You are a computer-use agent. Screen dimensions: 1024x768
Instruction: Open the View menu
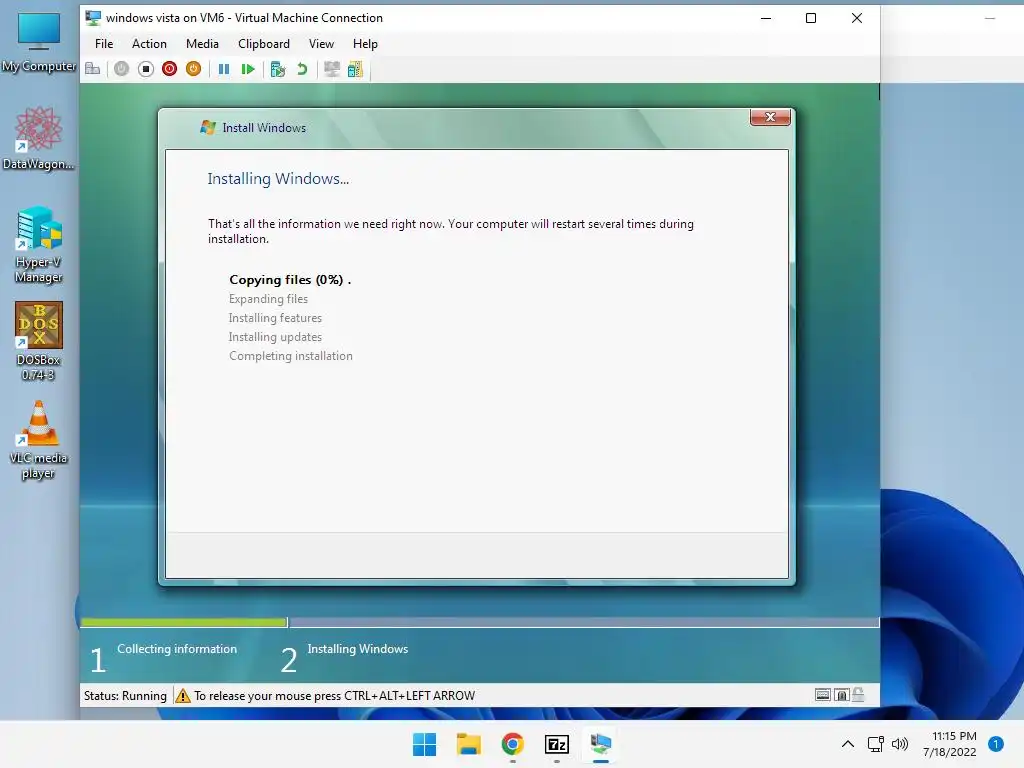321,44
